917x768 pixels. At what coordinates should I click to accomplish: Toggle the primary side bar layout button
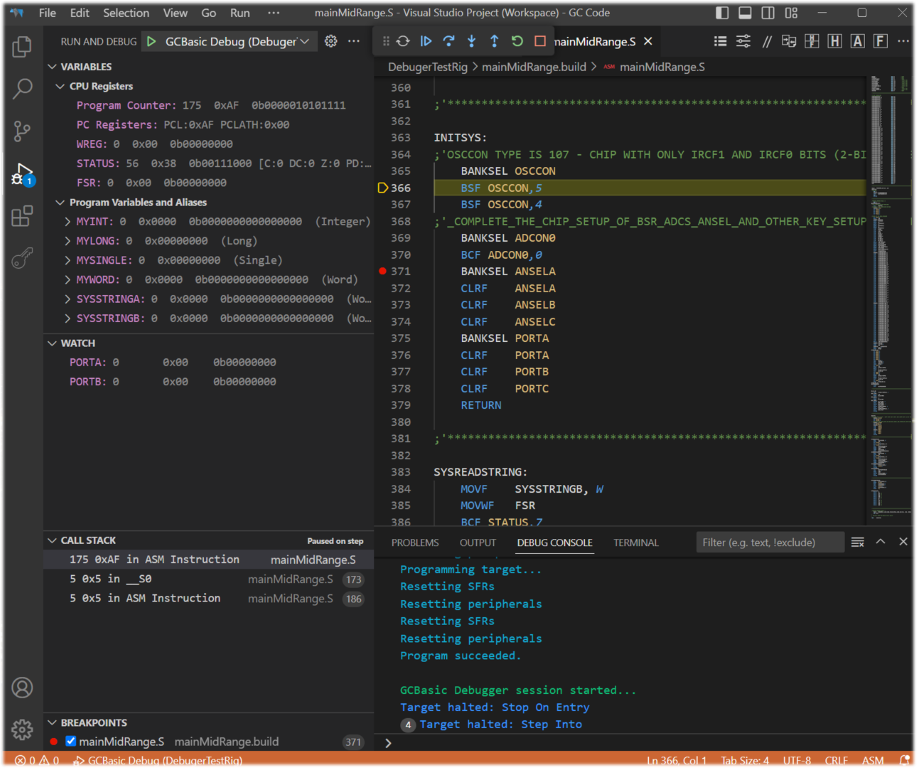tap(723, 13)
